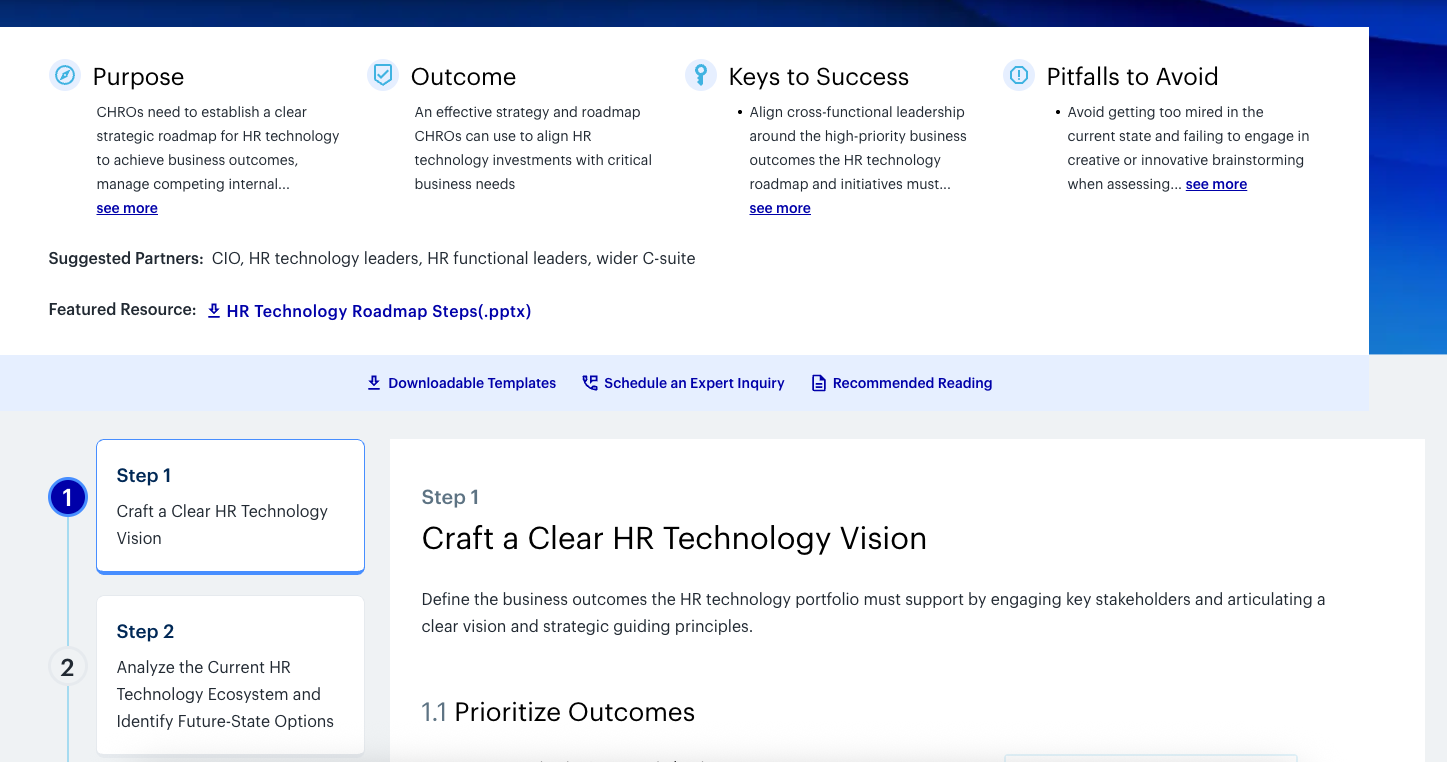Go to Recommended Reading section
This screenshot has height=762, width=1447.
click(x=912, y=383)
